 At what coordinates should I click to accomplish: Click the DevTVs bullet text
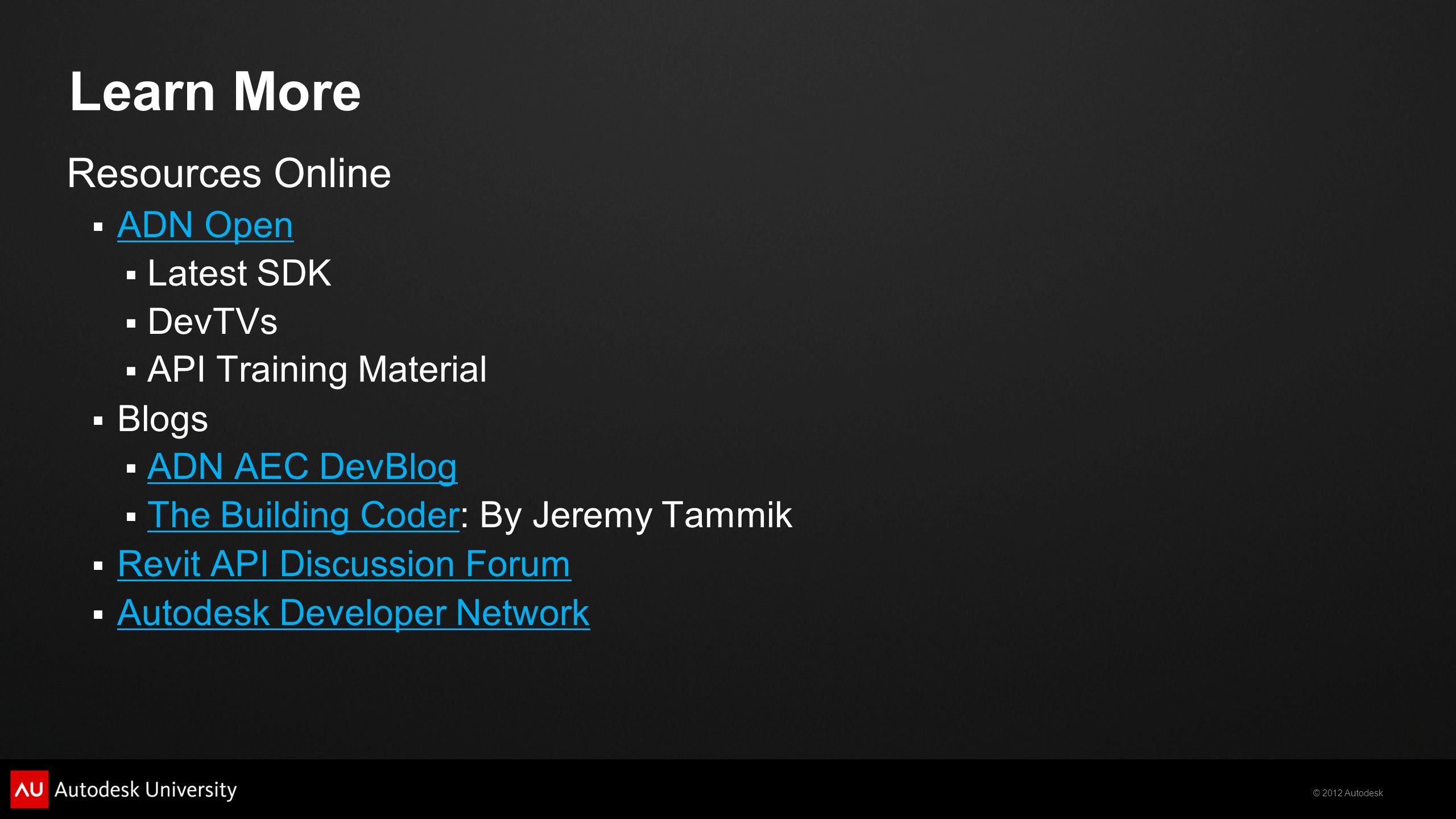212,322
